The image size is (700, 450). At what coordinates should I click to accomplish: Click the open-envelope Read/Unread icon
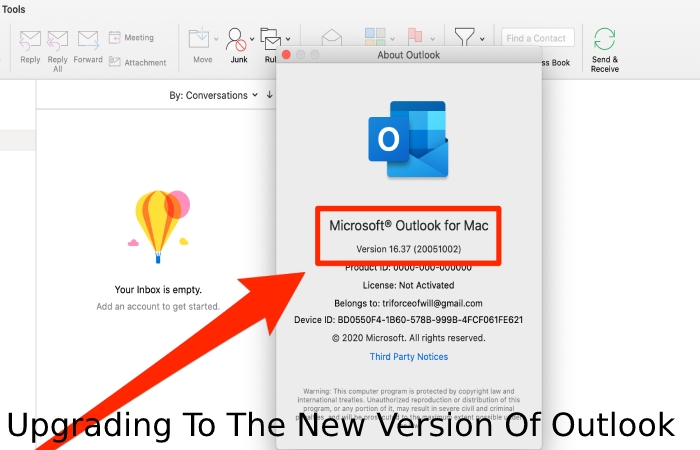332,38
